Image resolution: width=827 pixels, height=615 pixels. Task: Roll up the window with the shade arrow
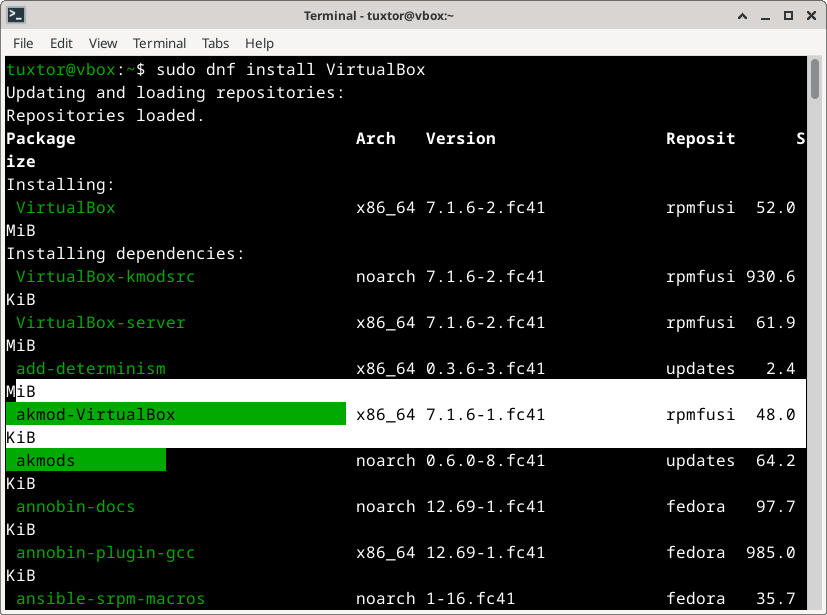(x=744, y=16)
